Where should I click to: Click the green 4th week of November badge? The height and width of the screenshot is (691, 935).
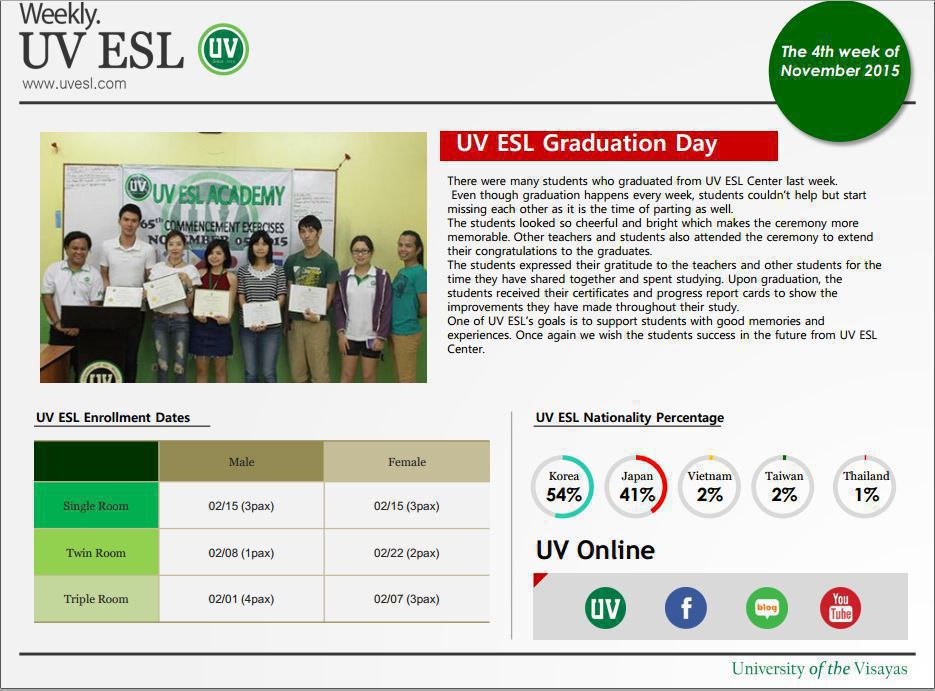click(x=840, y=70)
